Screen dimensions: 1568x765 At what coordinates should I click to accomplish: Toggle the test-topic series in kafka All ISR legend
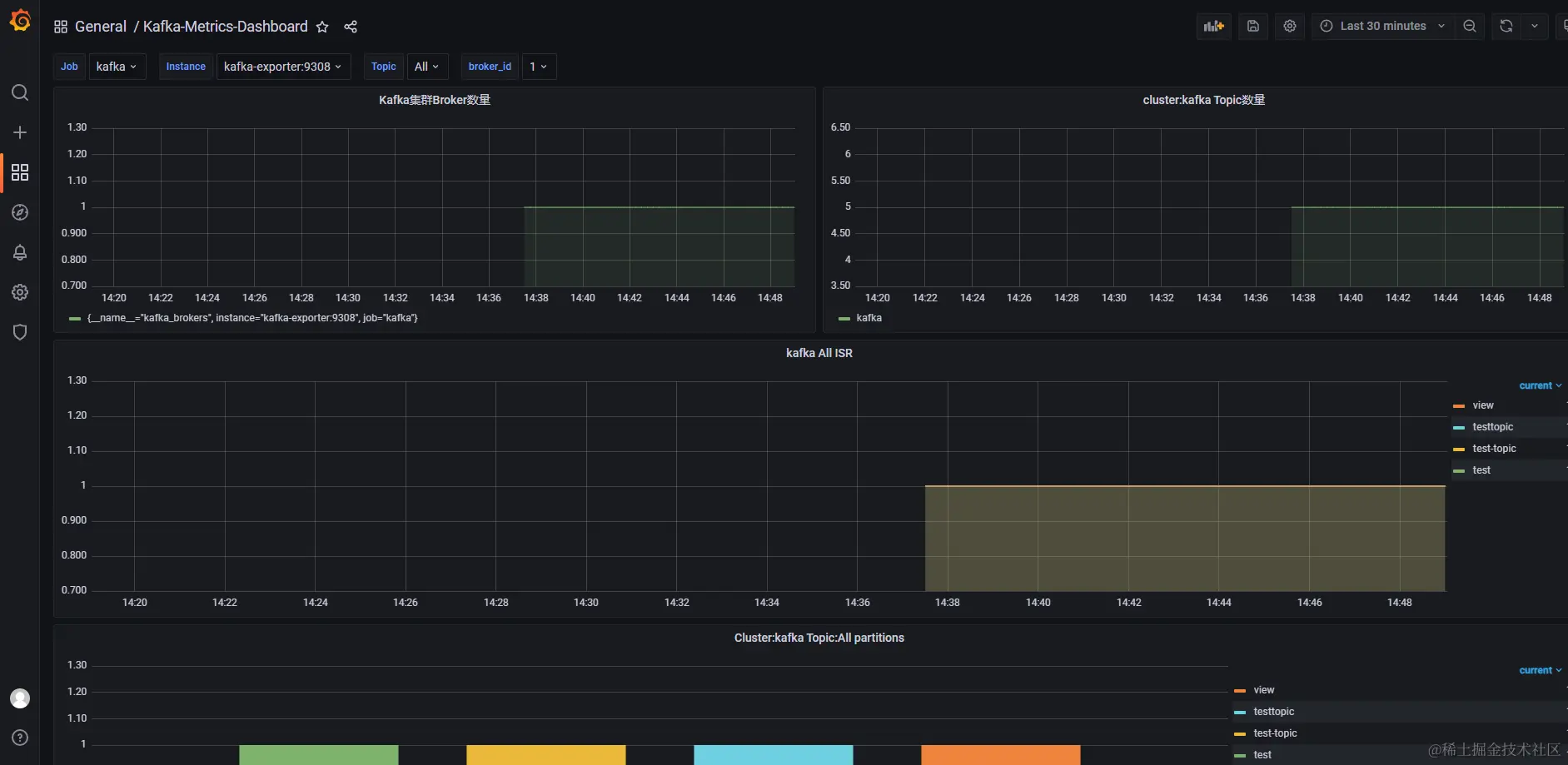1494,449
